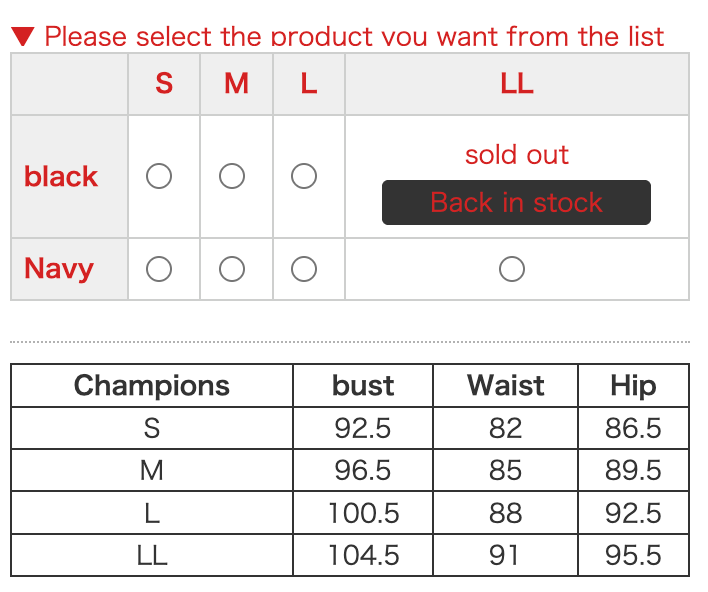
Task: Select black in size S
Action: click(159, 177)
